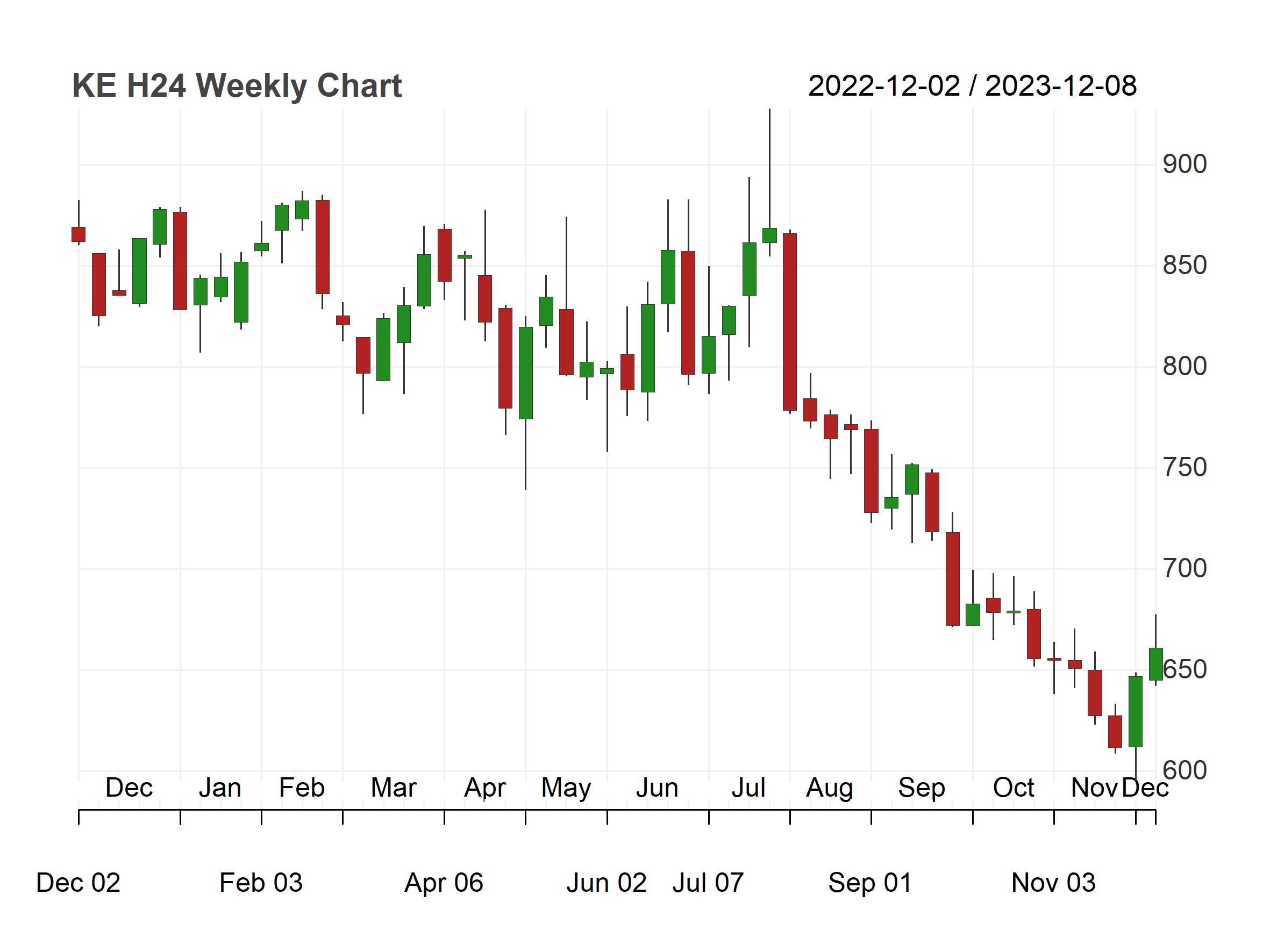Click the 750 price axis label

coord(1184,468)
